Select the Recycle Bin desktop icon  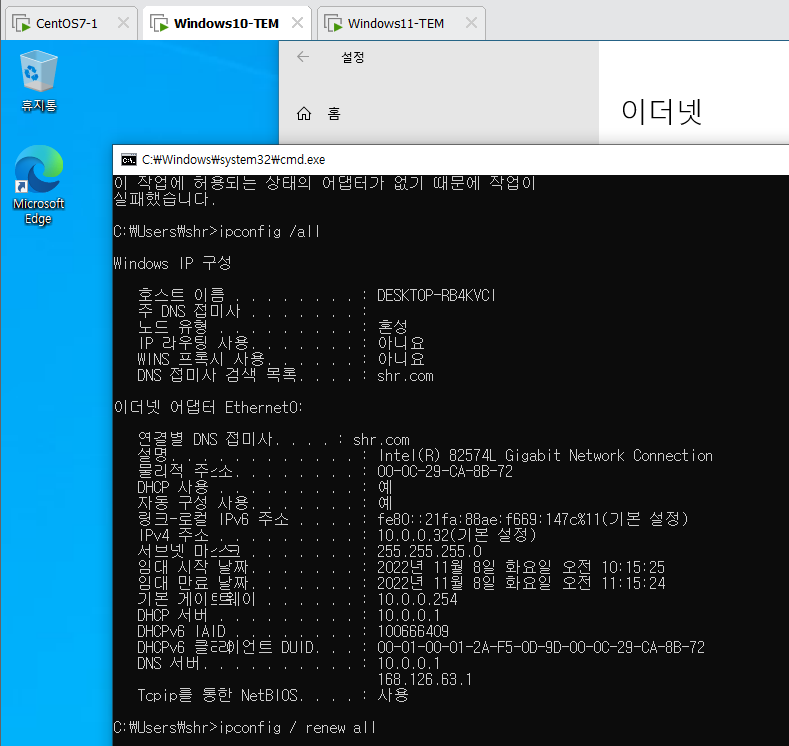pyautogui.click(x=39, y=81)
